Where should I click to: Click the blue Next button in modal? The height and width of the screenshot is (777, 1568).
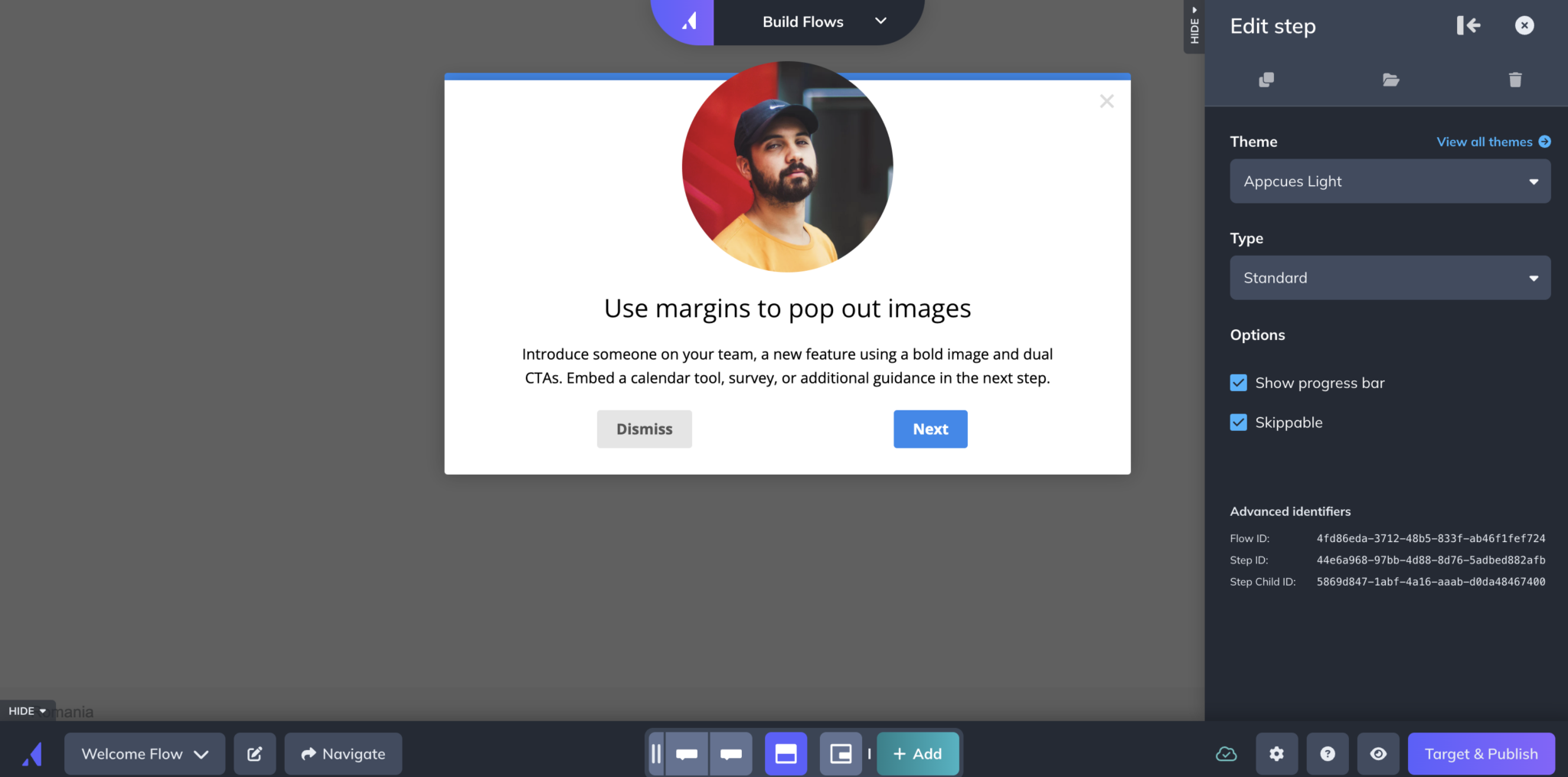point(930,429)
